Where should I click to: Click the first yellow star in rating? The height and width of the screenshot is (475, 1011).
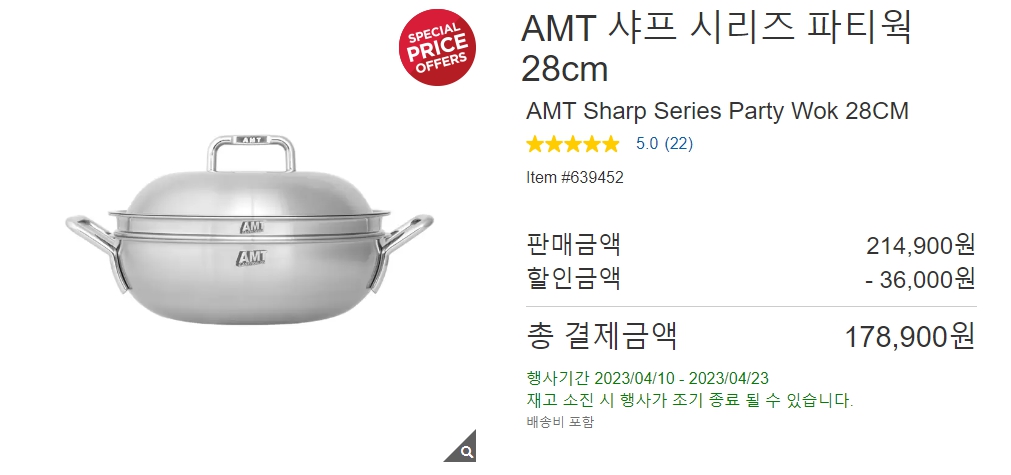(535, 144)
